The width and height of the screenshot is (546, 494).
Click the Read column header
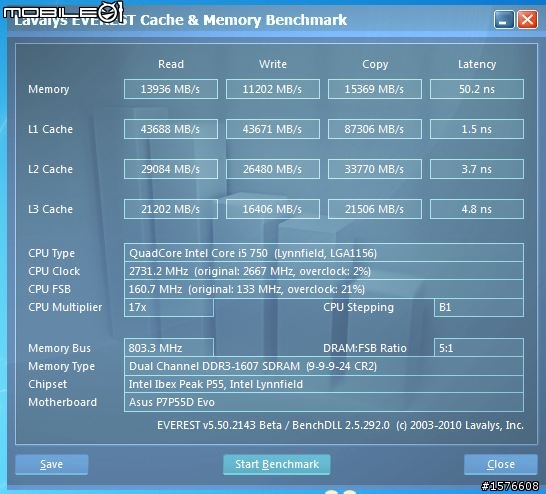[x=171, y=64]
